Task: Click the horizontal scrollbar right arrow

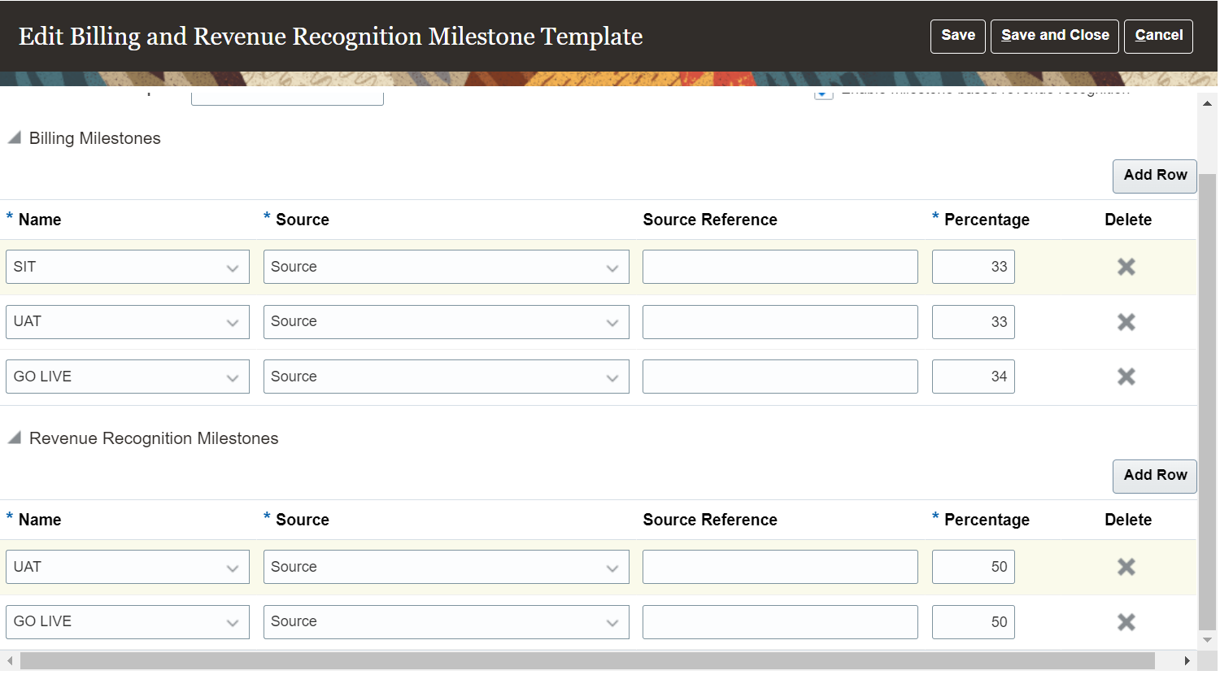Action: pyautogui.click(x=1187, y=661)
